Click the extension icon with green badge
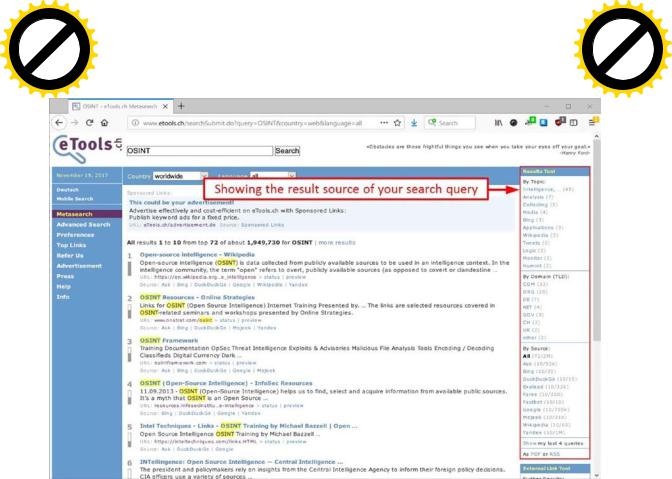 pyautogui.click(x=530, y=122)
